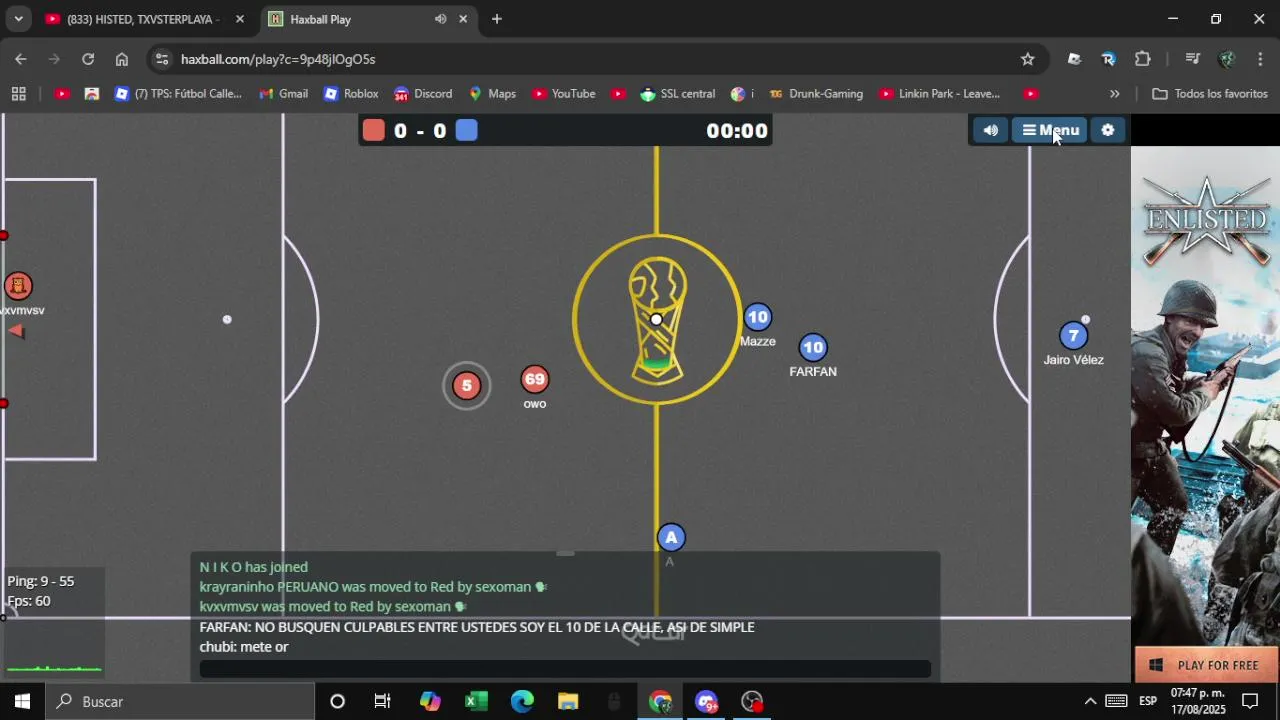Open Haxball settings gear

click(x=1108, y=130)
